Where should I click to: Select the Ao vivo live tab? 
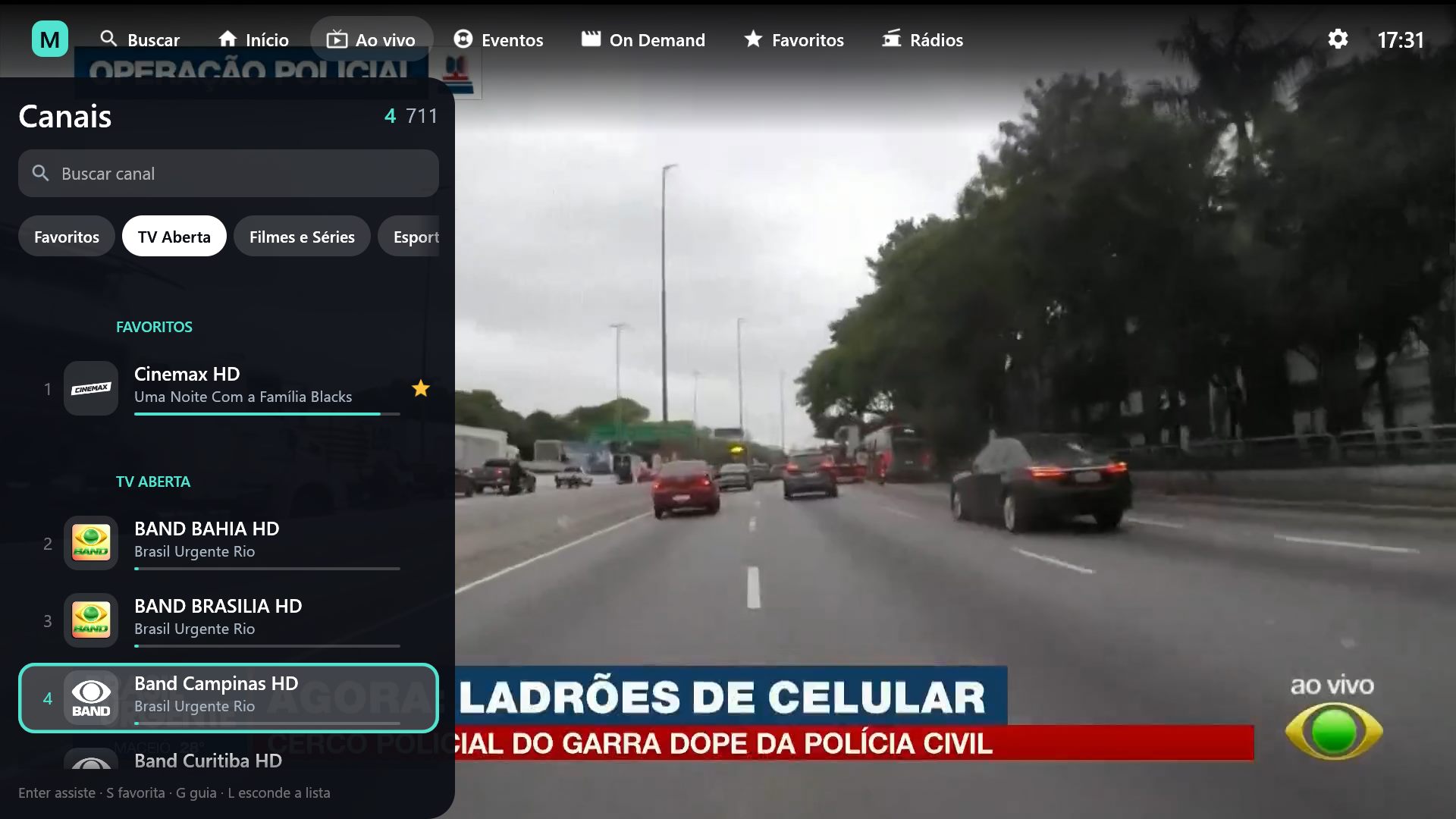(372, 39)
